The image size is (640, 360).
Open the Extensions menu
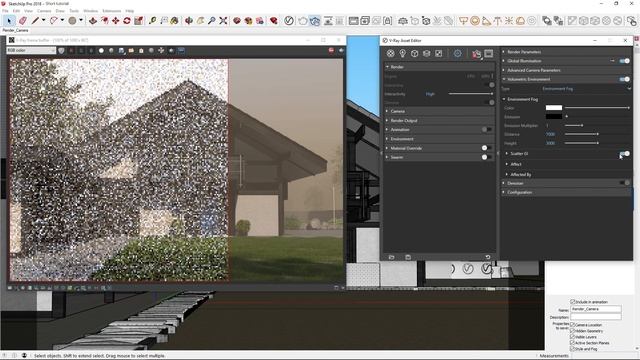pyautogui.click(x=111, y=11)
